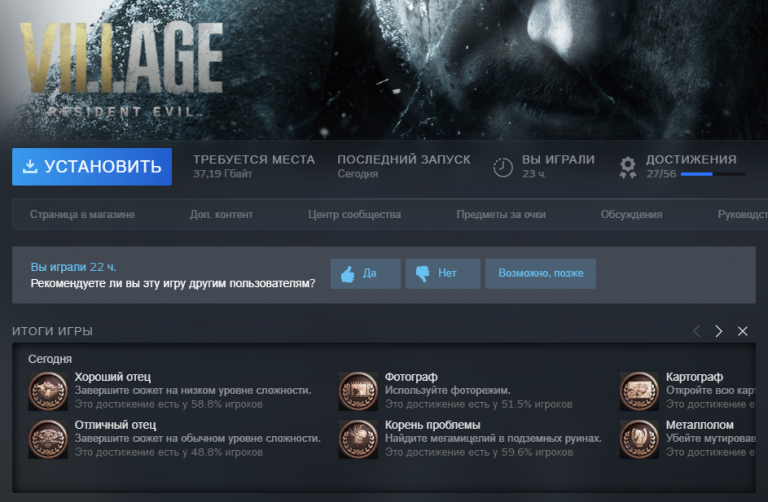Viewport: 768px width, 502px height.
Task: Click the Хороший отец achievement icon
Action: click(48, 391)
